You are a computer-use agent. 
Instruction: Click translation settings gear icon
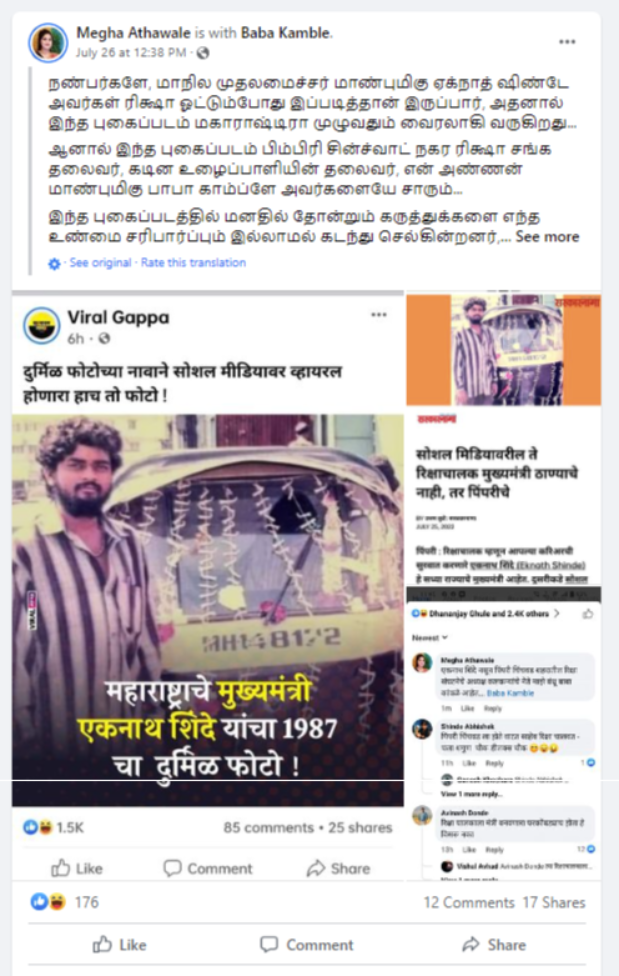pyautogui.click(x=55, y=264)
